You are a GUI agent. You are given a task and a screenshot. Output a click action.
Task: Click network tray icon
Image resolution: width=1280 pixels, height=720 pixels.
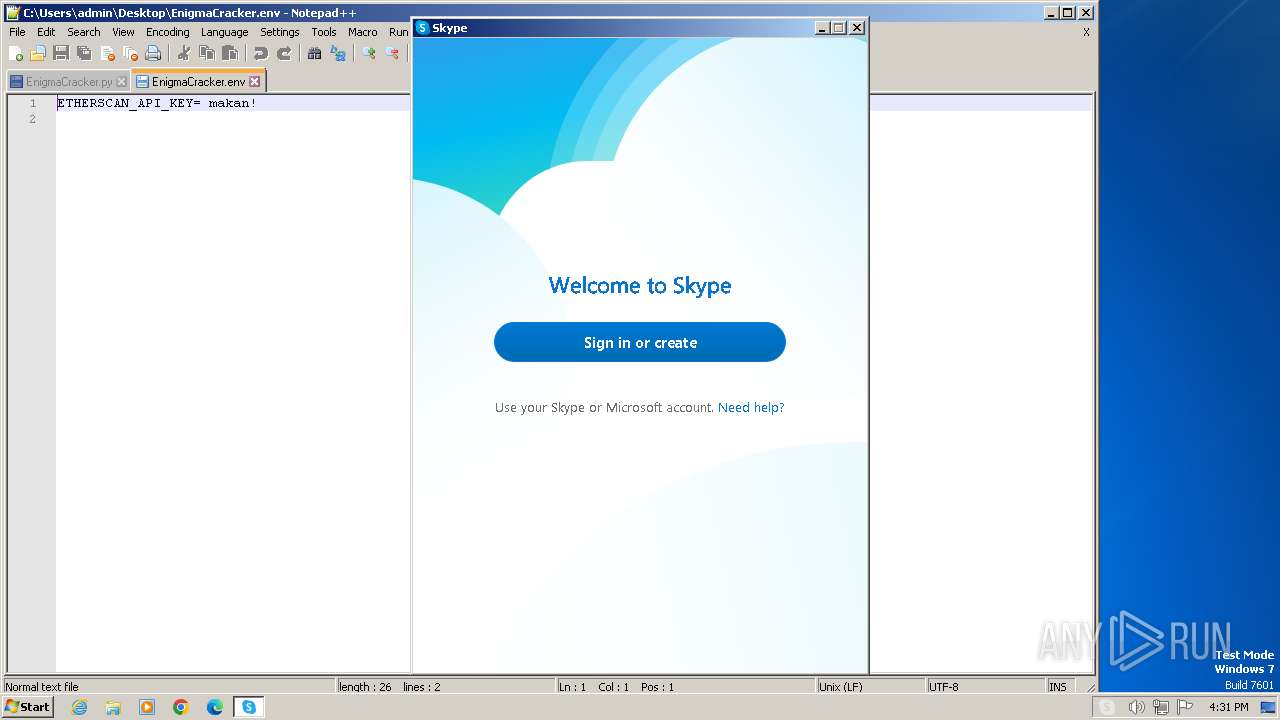1161,707
